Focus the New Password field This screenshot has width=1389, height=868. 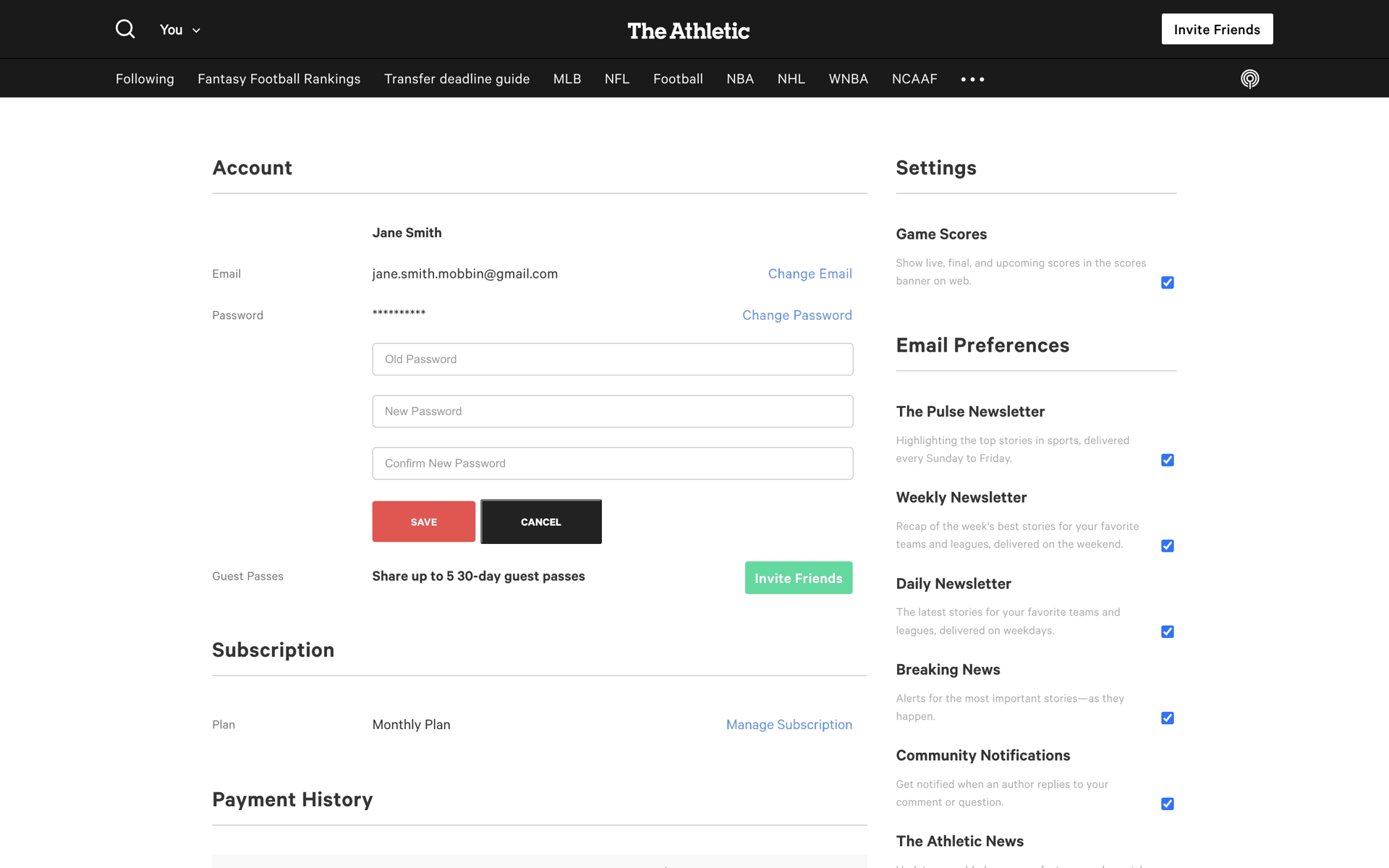pos(613,412)
